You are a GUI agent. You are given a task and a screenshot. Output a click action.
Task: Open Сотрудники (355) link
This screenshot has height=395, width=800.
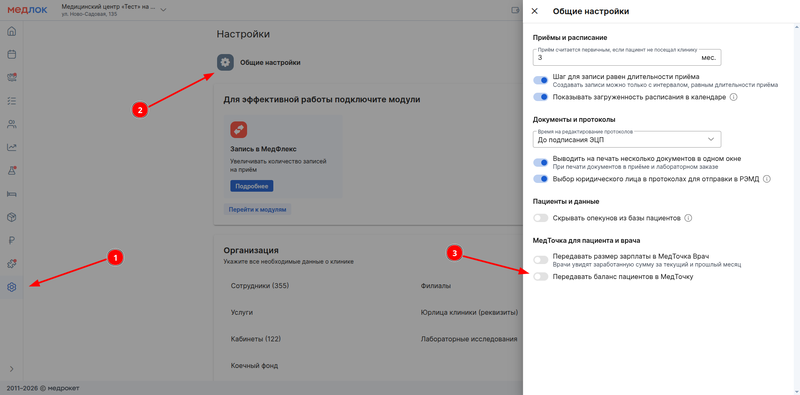click(260, 286)
